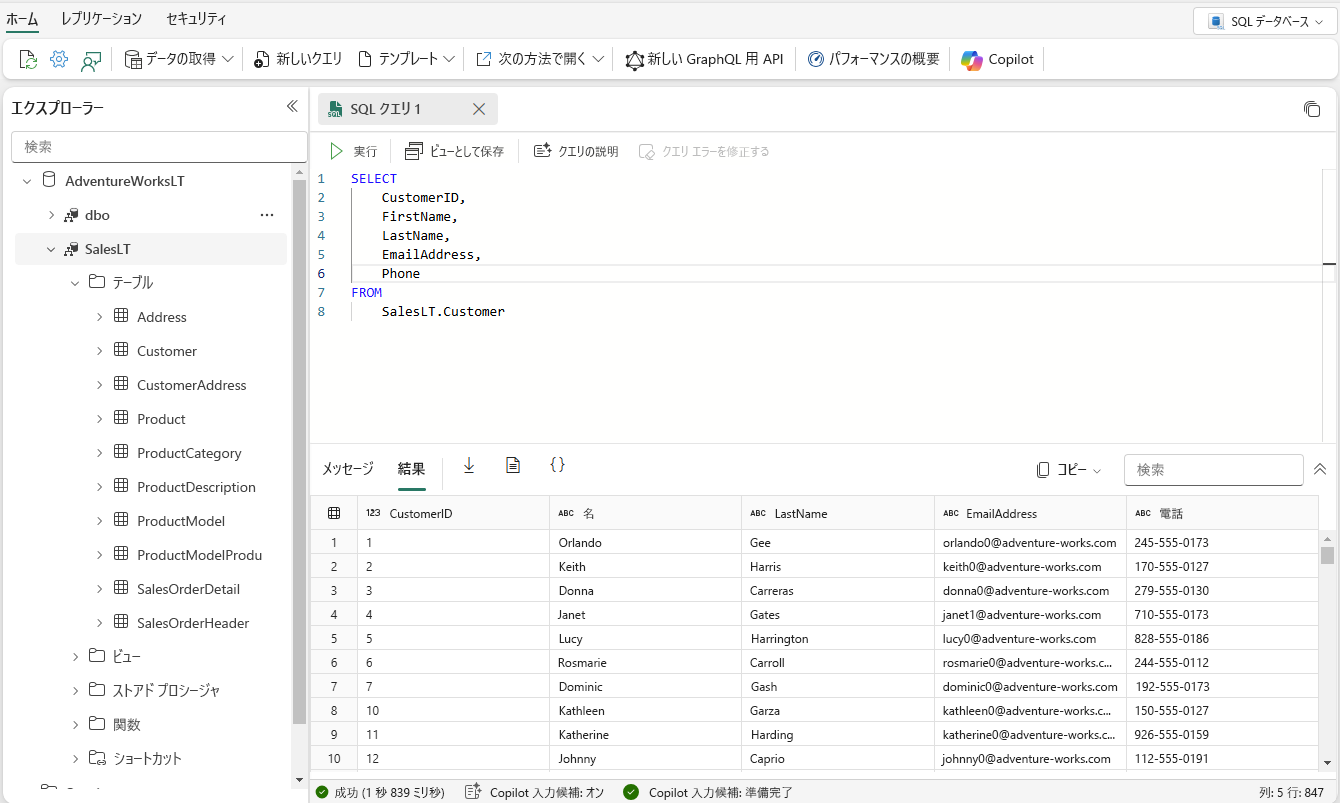Click the feedback person icon in toolbar
The width and height of the screenshot is (1340, 803).
coord(91,60)
